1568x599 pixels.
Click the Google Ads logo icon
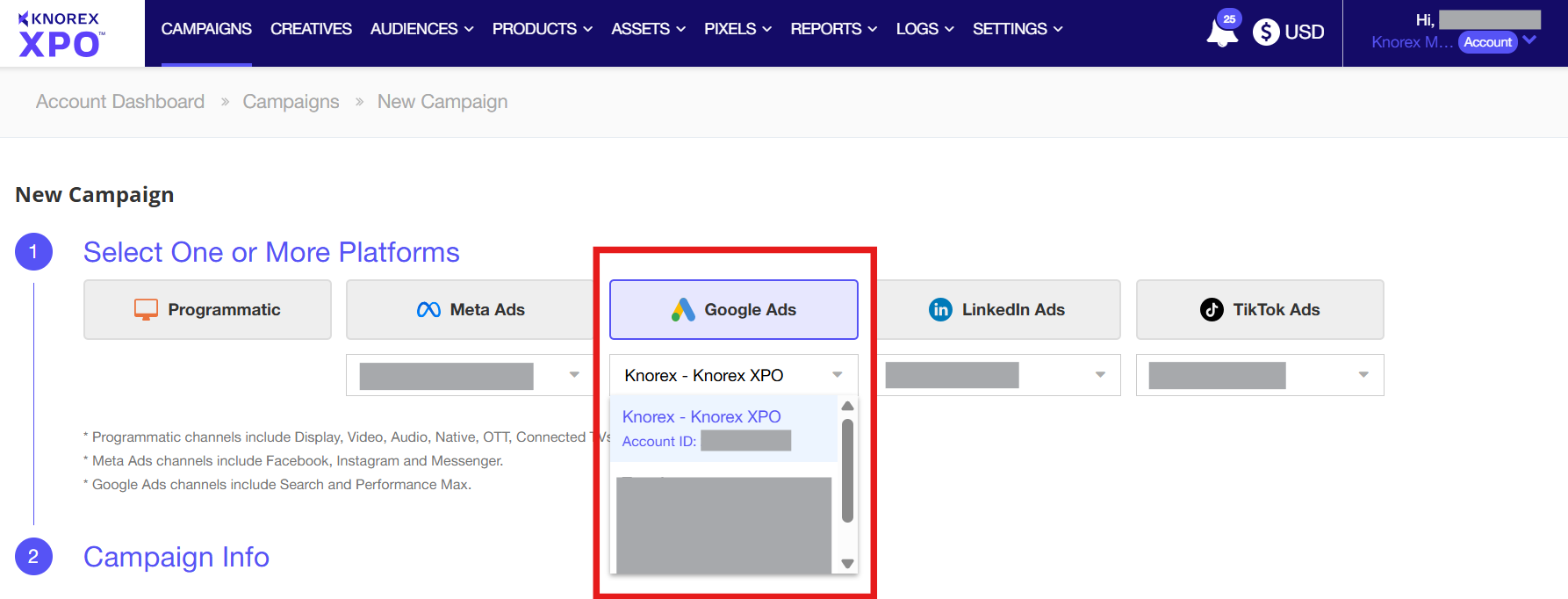683,309
